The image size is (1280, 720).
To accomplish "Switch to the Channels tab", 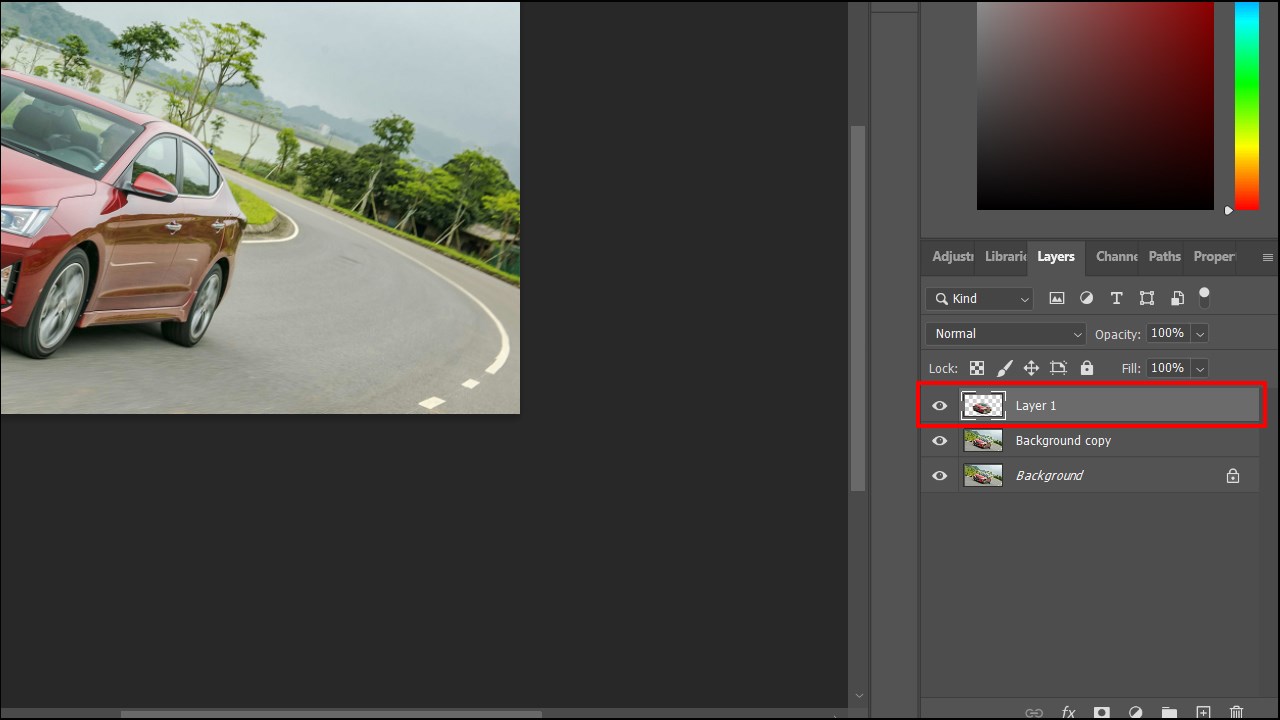I will [x=1116, y=256].
